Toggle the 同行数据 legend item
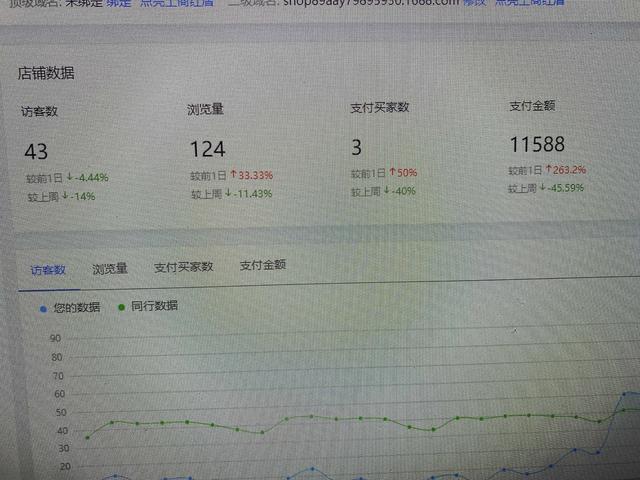 (x=148, y=306)
